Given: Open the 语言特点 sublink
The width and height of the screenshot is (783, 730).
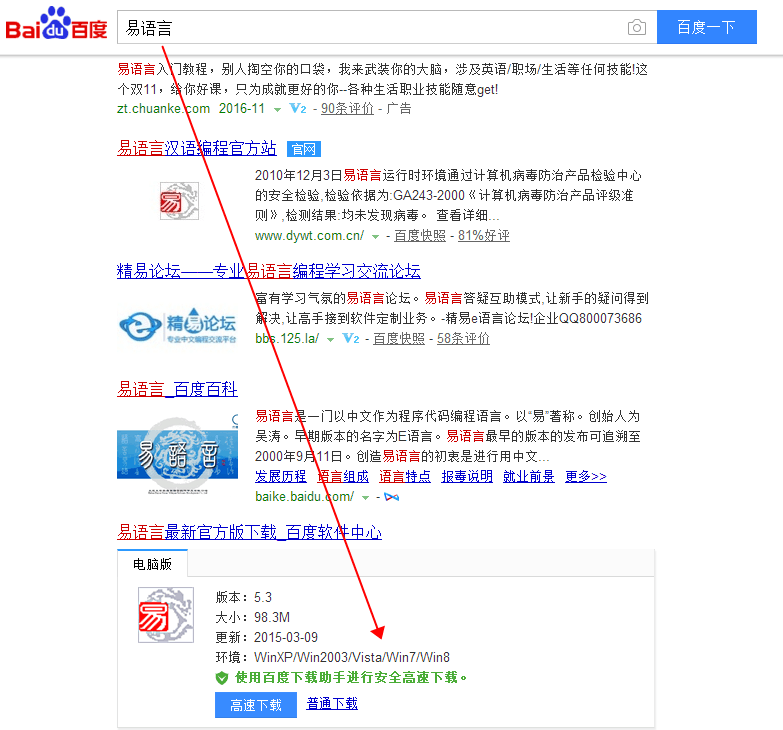Looking at the screenshot, I should point(405,476).
